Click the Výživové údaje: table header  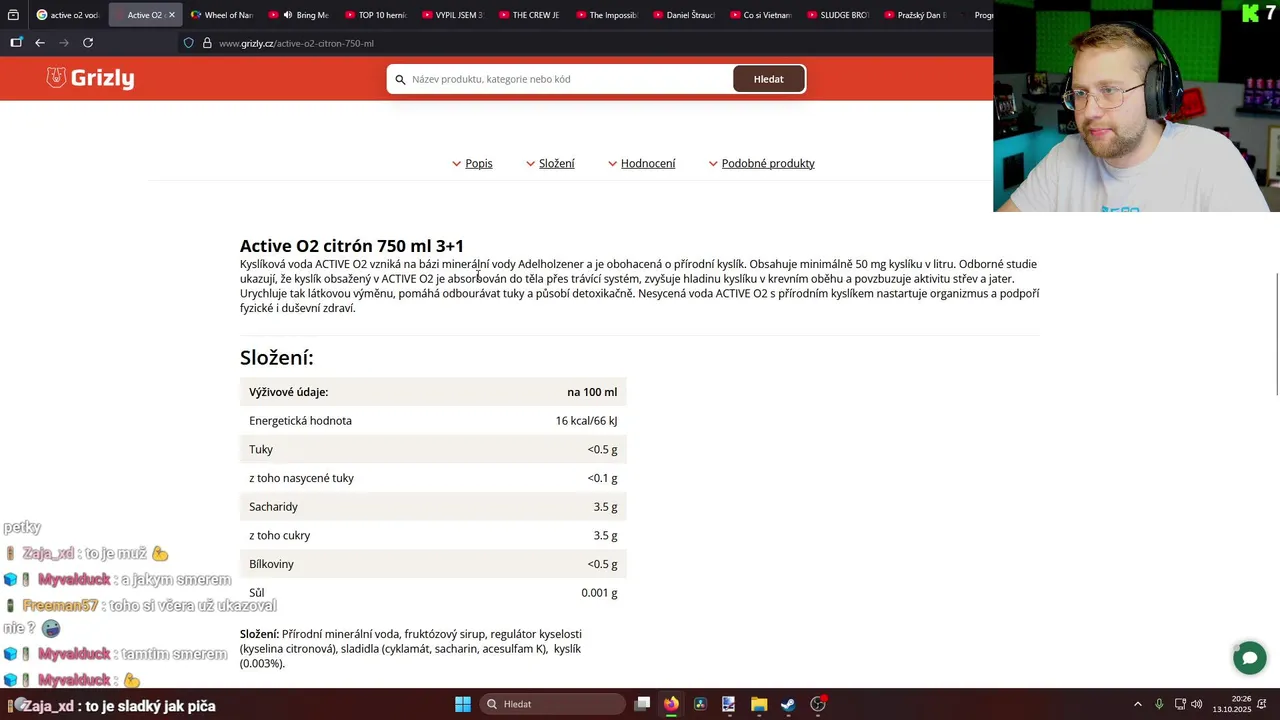pyautogui.click(x=288, y=392)
